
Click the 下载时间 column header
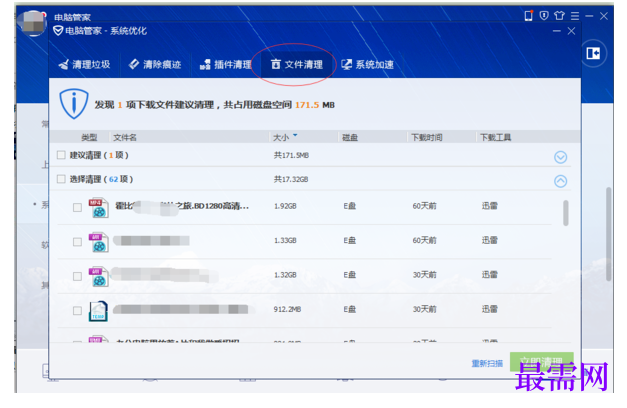click(427, 138)
